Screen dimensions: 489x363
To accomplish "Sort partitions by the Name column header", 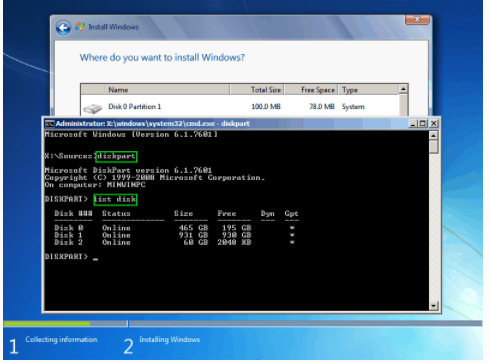I will pos(167,90).
